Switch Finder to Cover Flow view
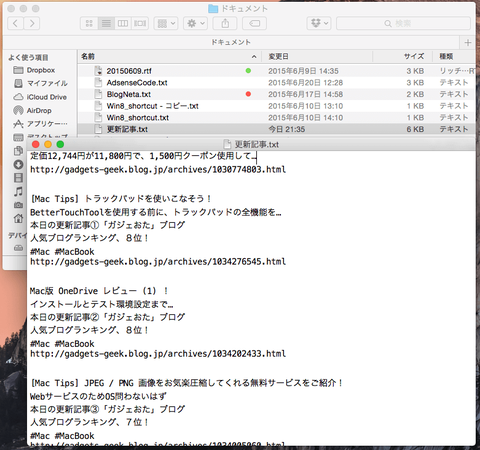This screenshot has height=450, width=480. point(140,23)
